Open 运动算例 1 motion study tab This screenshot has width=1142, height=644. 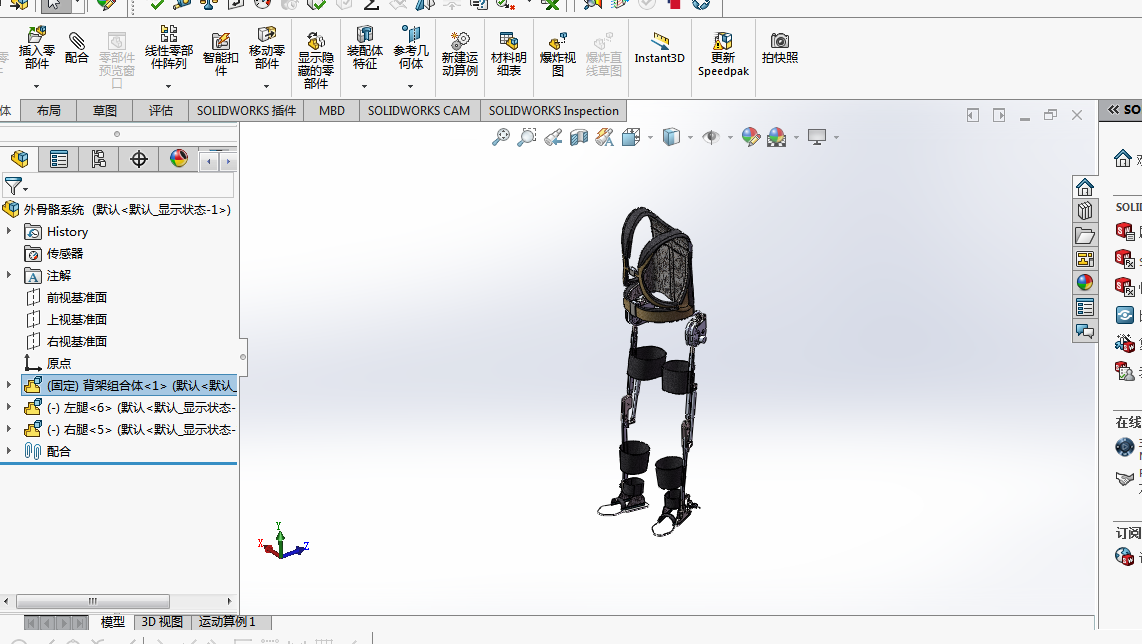227,622
